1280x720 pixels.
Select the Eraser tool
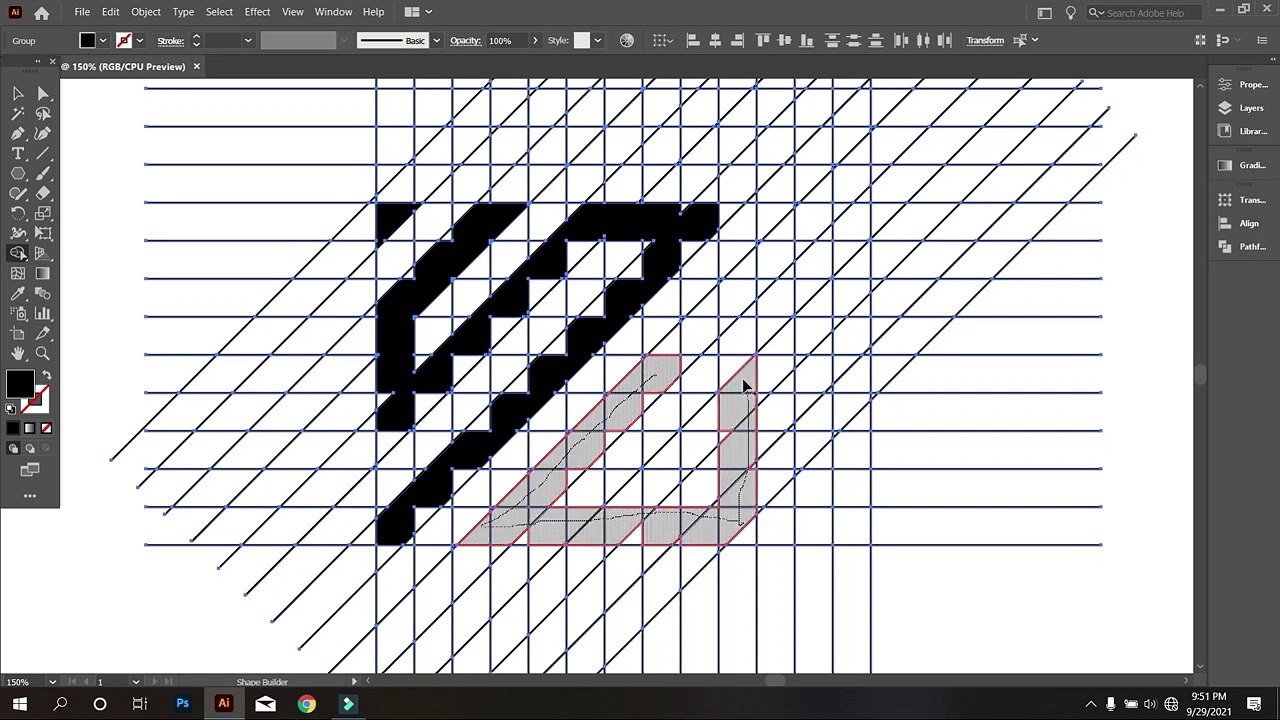click(x=43, y=193)
